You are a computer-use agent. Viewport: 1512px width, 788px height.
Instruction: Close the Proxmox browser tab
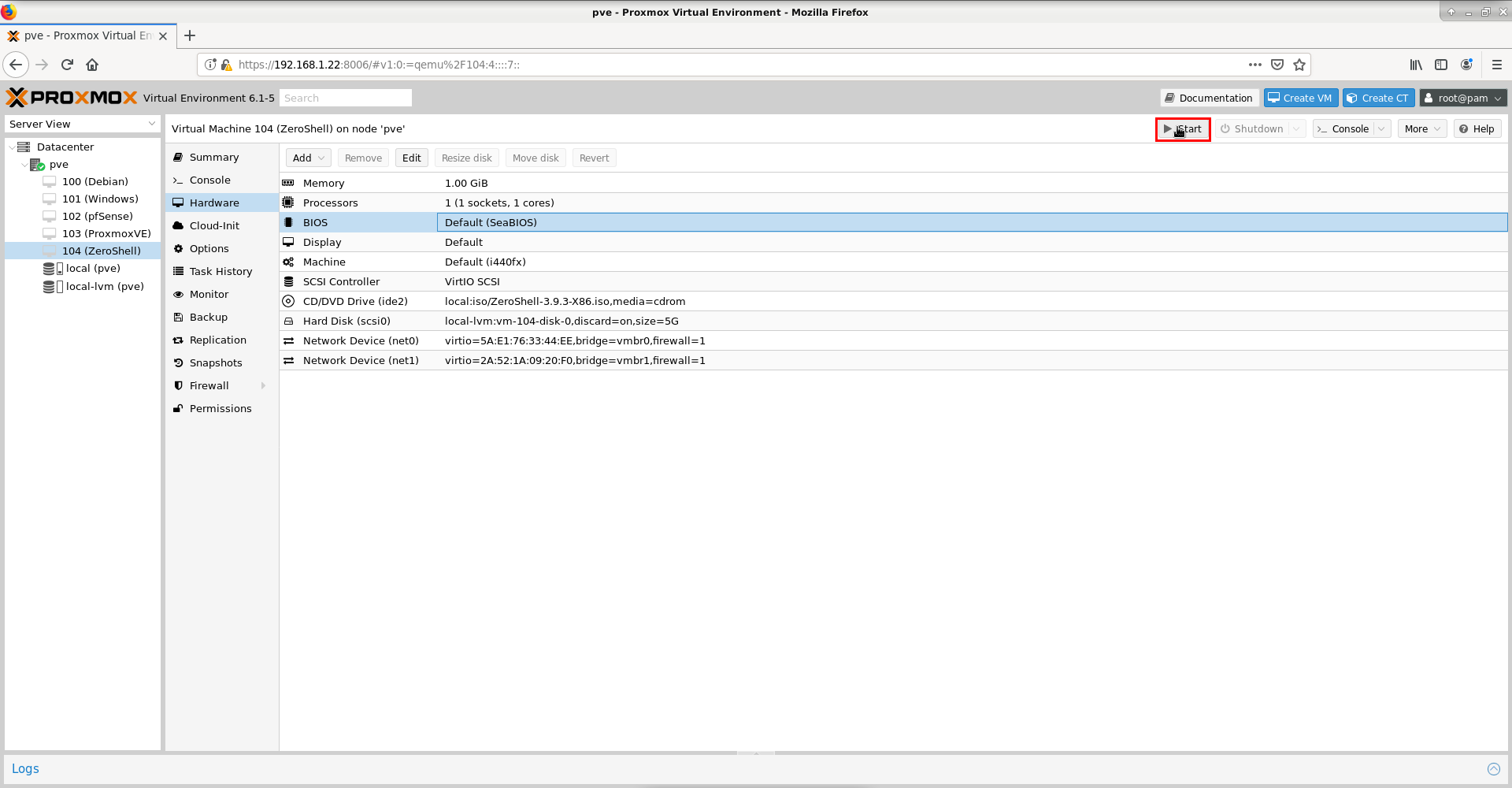pos(163,36)
